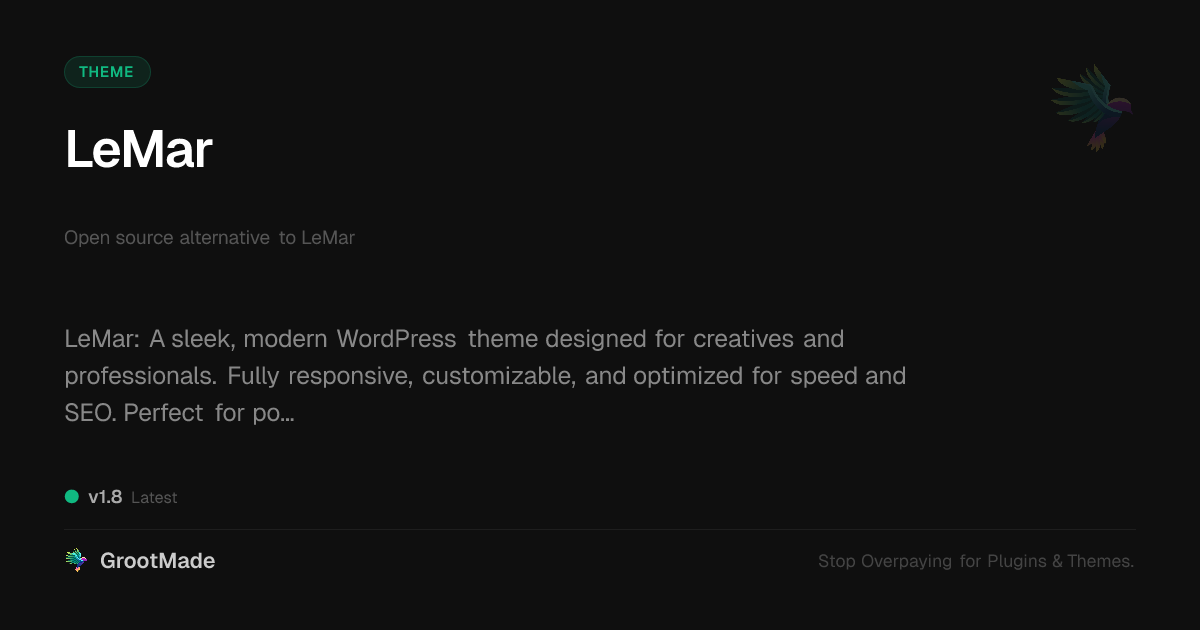Click the word 'Themes.' in the footer tagline
The width and height of the screenshot is (1200, 630).
[x=1101, y=561]
